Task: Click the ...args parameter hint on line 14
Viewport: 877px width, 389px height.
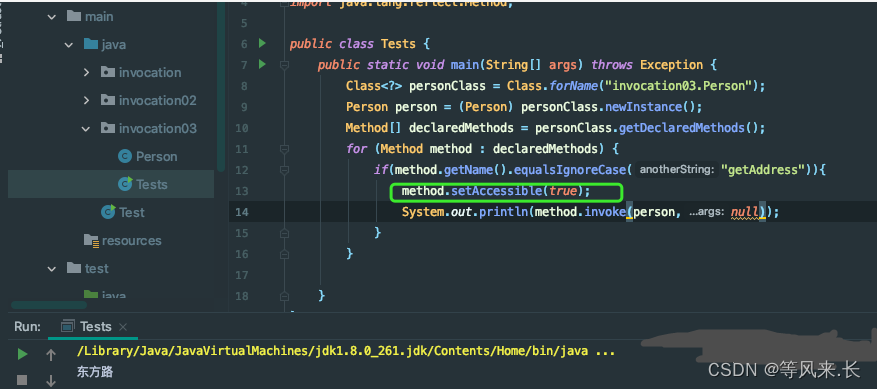Action: (706, 212)
